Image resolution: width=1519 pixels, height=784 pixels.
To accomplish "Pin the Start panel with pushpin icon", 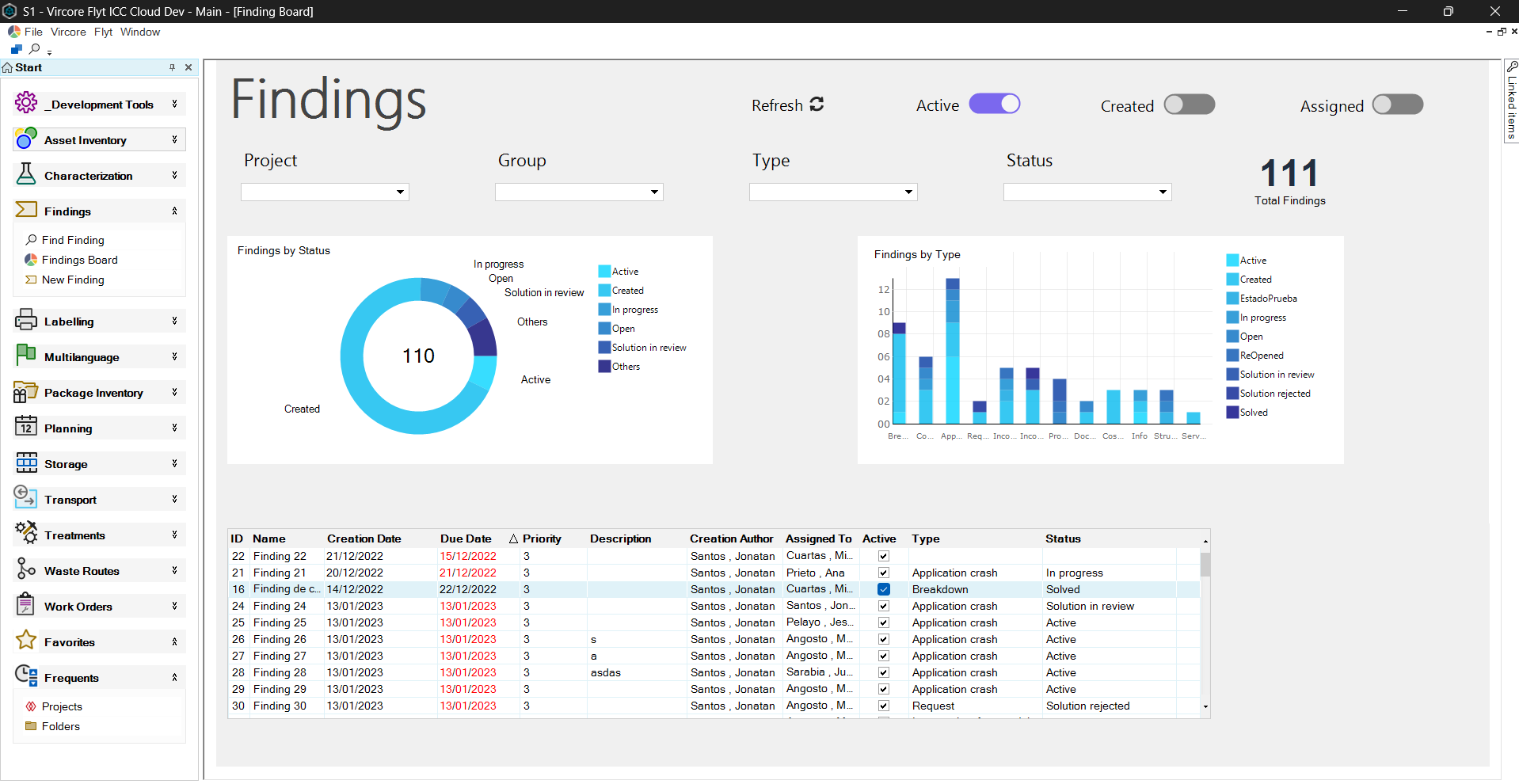I will (x=172, y=67).
